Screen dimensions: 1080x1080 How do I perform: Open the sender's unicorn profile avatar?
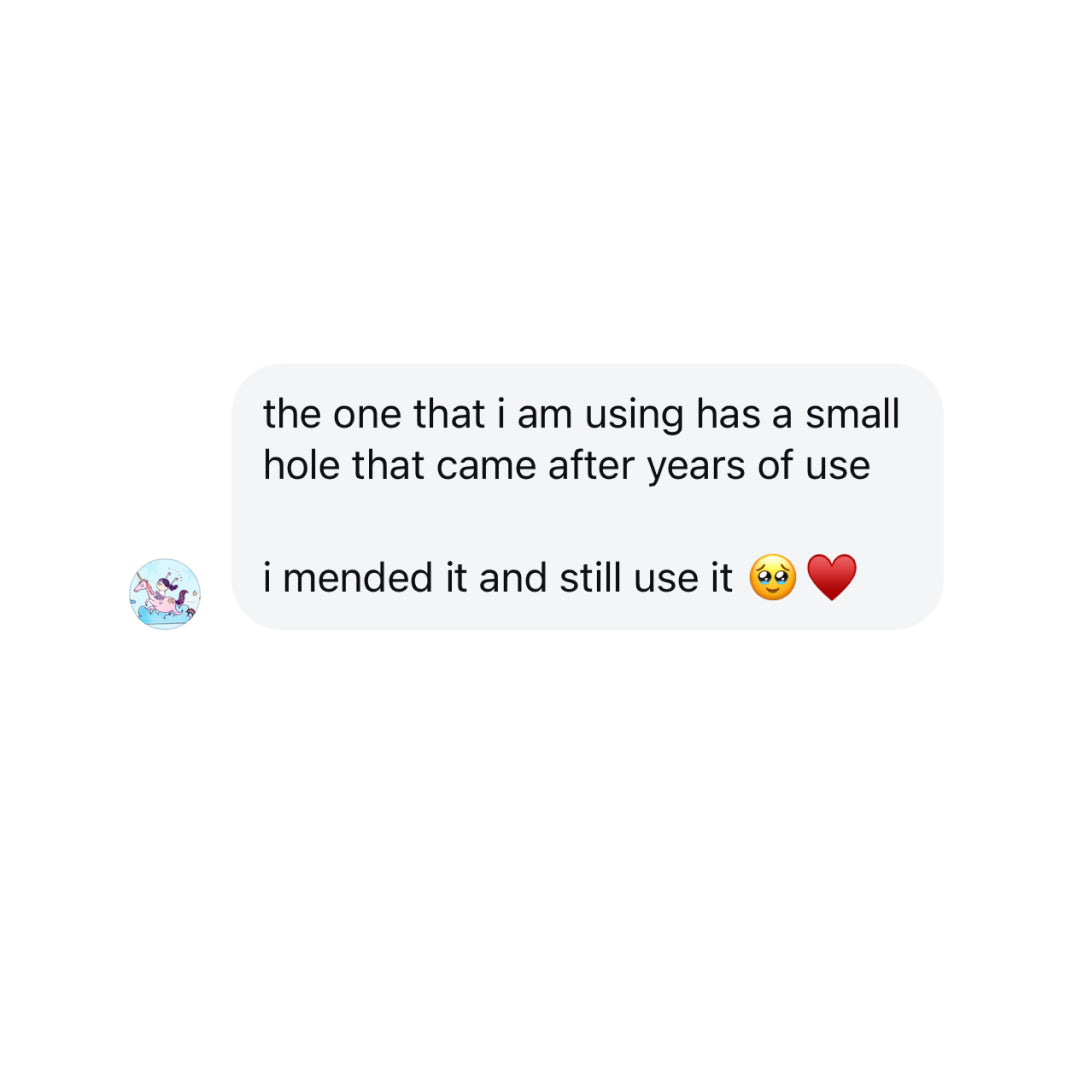[165, 594]
